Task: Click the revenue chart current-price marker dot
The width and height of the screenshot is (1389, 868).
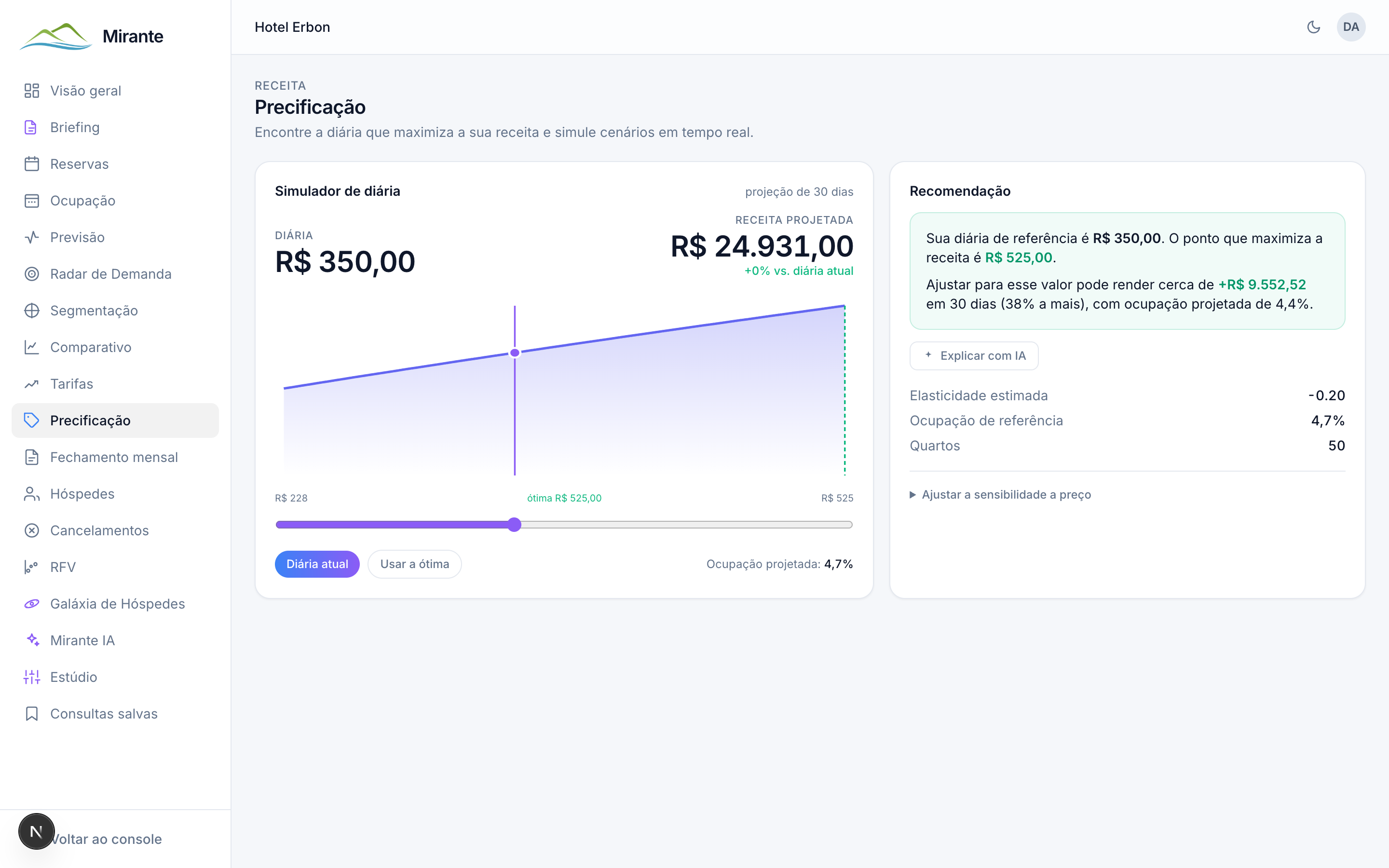Action: (x=515, y=353)
